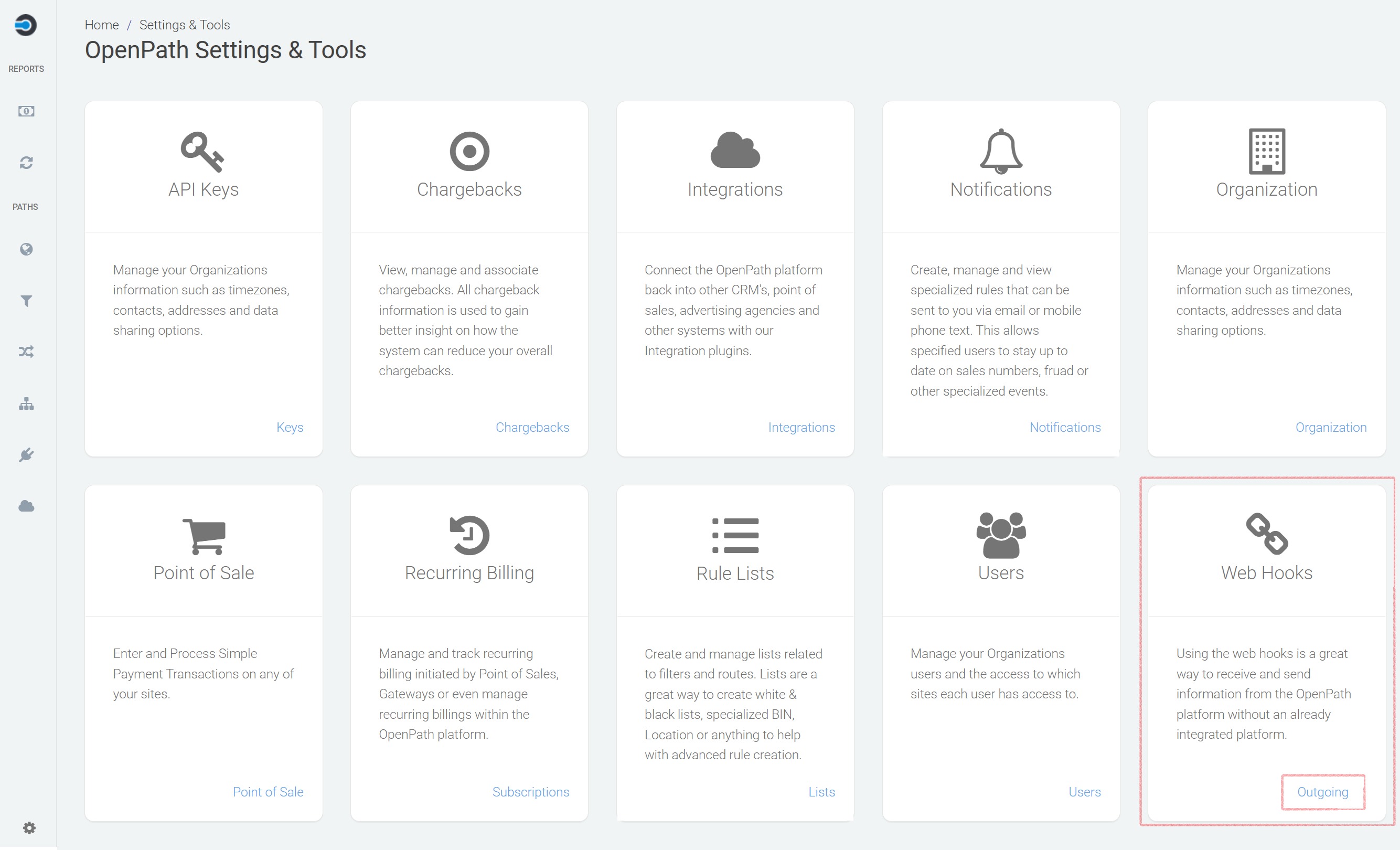Click the Rule Lists list icon
This screenshot has height=850, width=1400.
tap(735, 535)
